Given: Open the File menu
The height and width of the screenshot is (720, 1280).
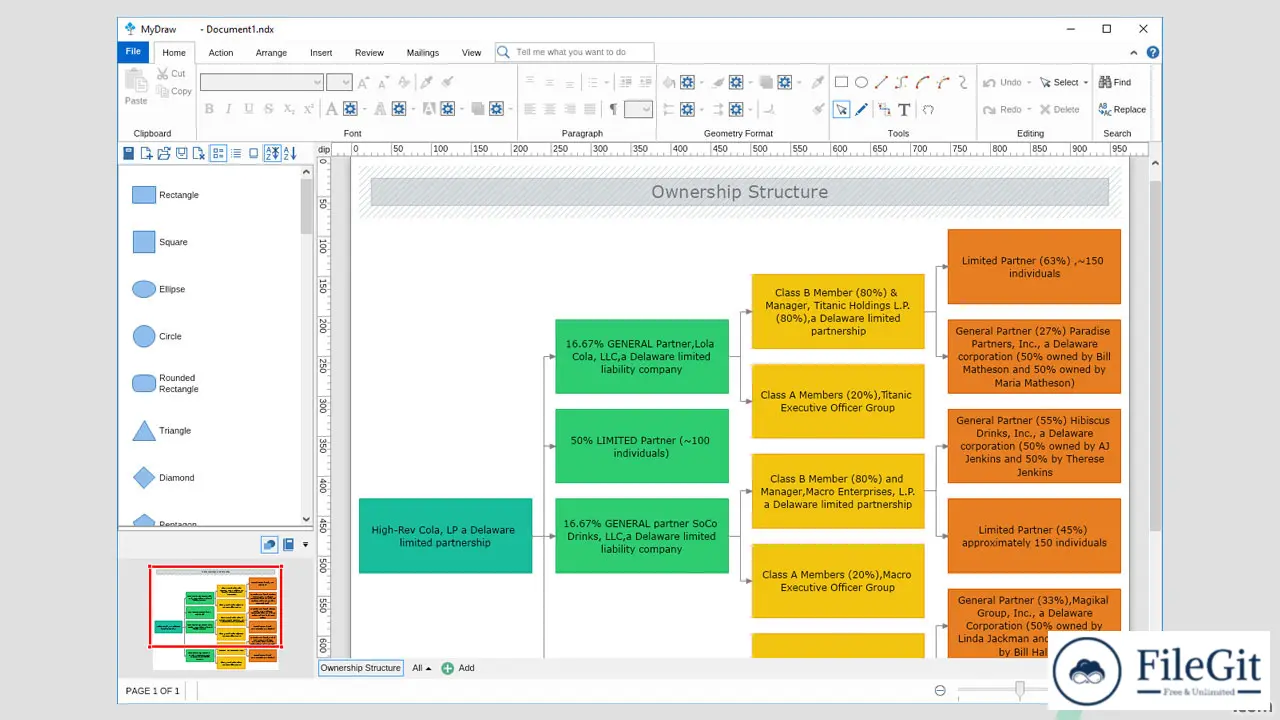Looking at the screenshot, I should (133, 52).
